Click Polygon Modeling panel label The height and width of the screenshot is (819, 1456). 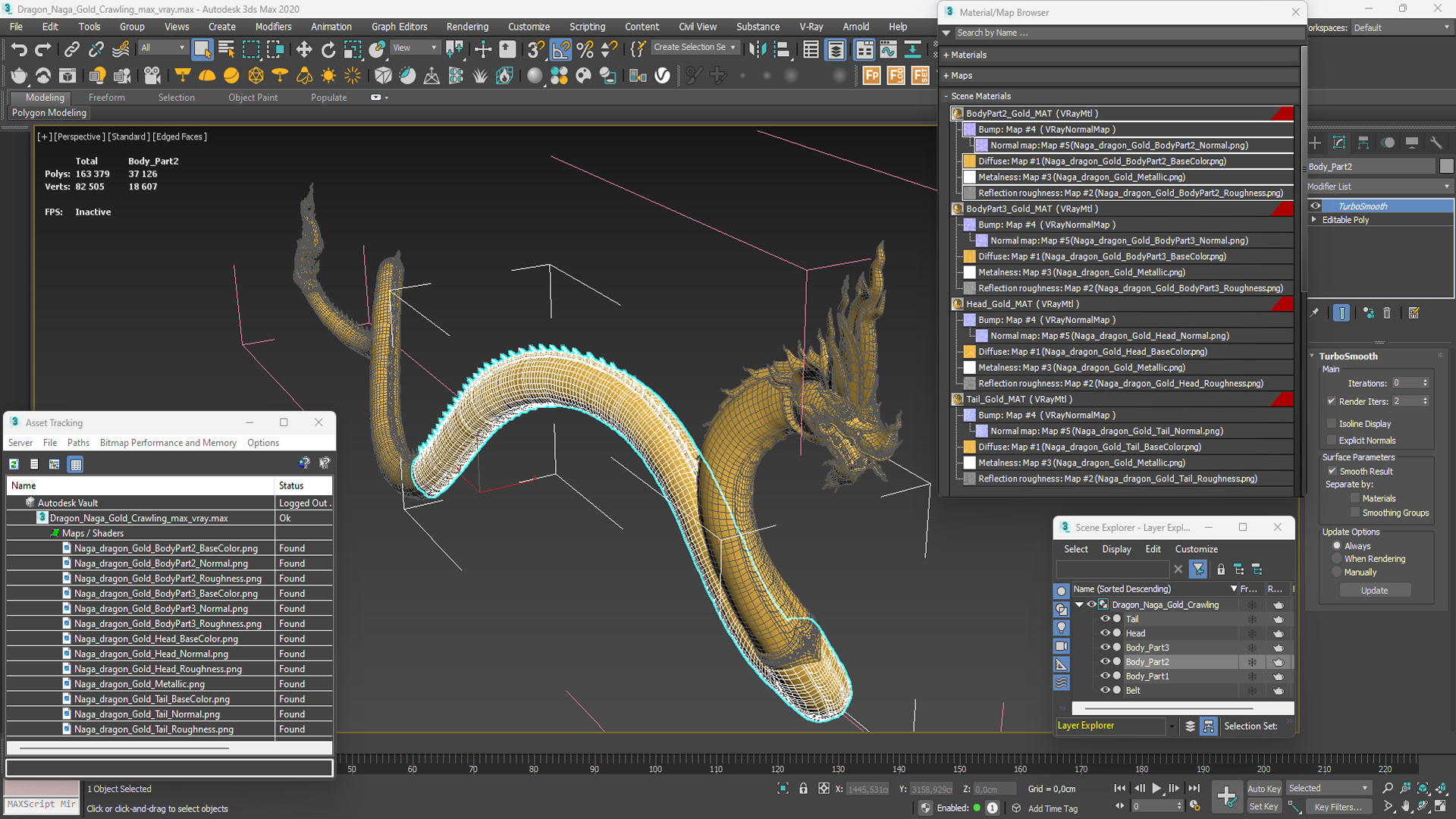coord(49,113)
